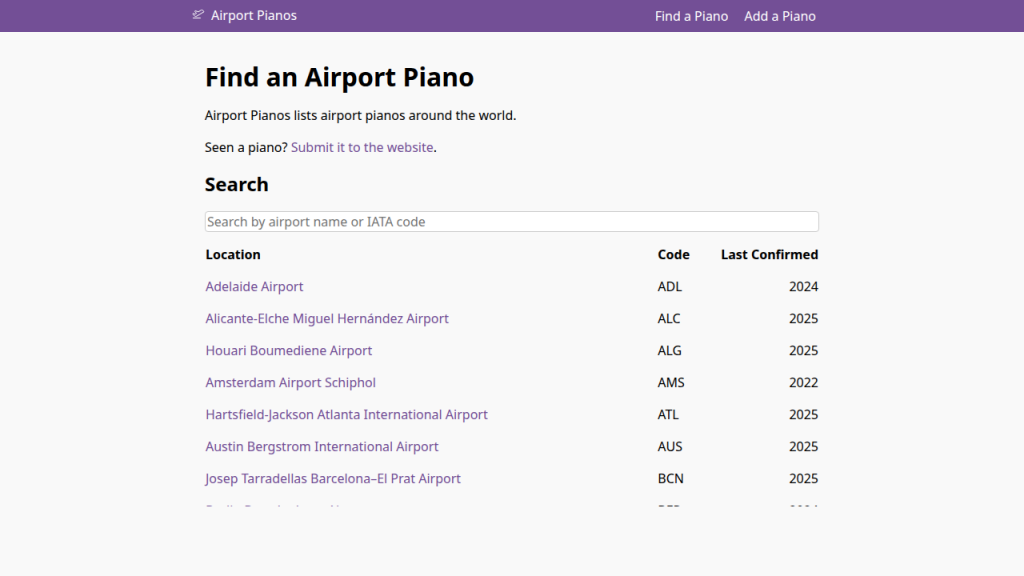Open the Adelaide Airport page
This screenshot has width=1024, height=576.
(x=254, y=287)
